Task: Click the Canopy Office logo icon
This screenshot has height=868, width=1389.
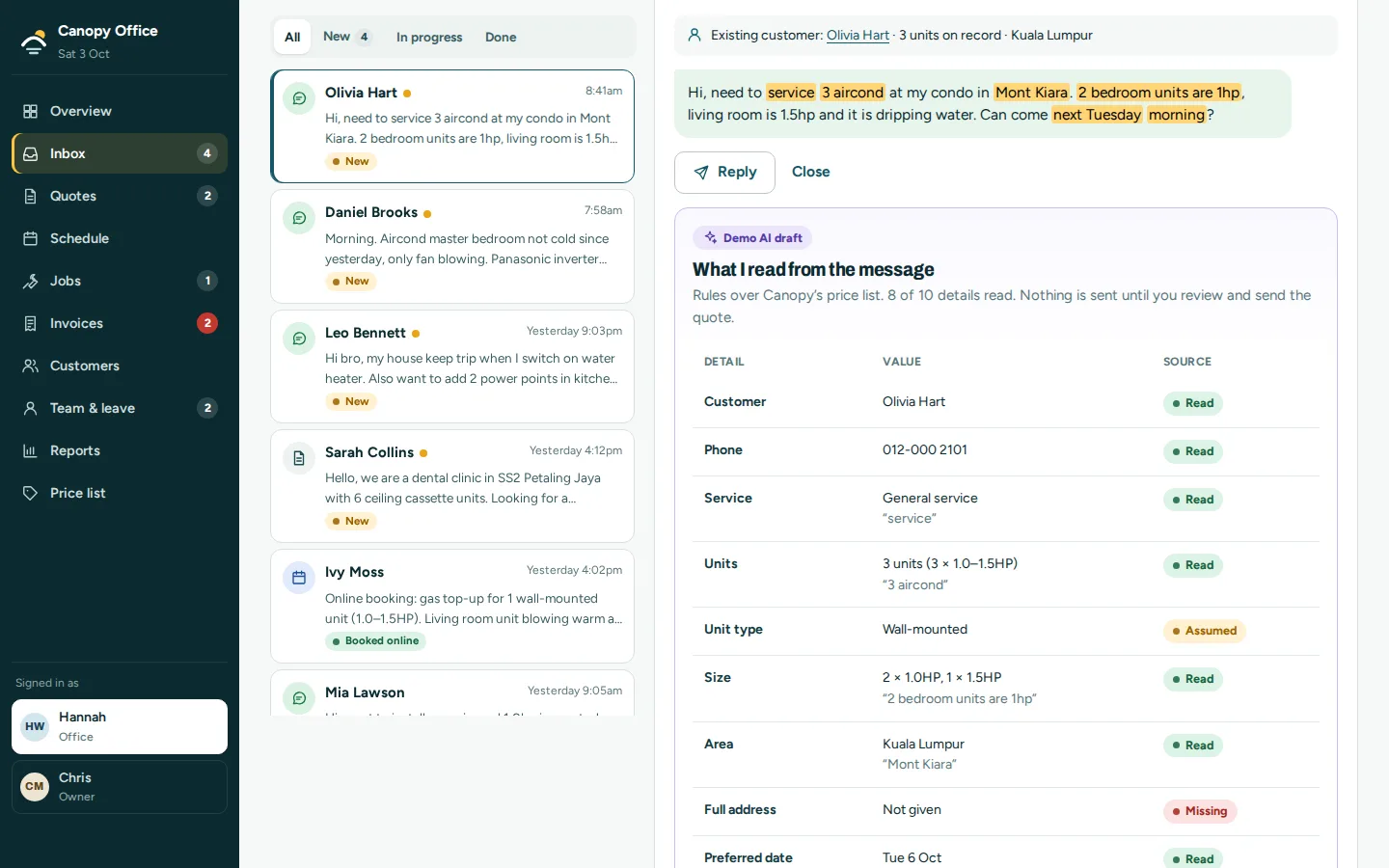Action: [34, 41]
